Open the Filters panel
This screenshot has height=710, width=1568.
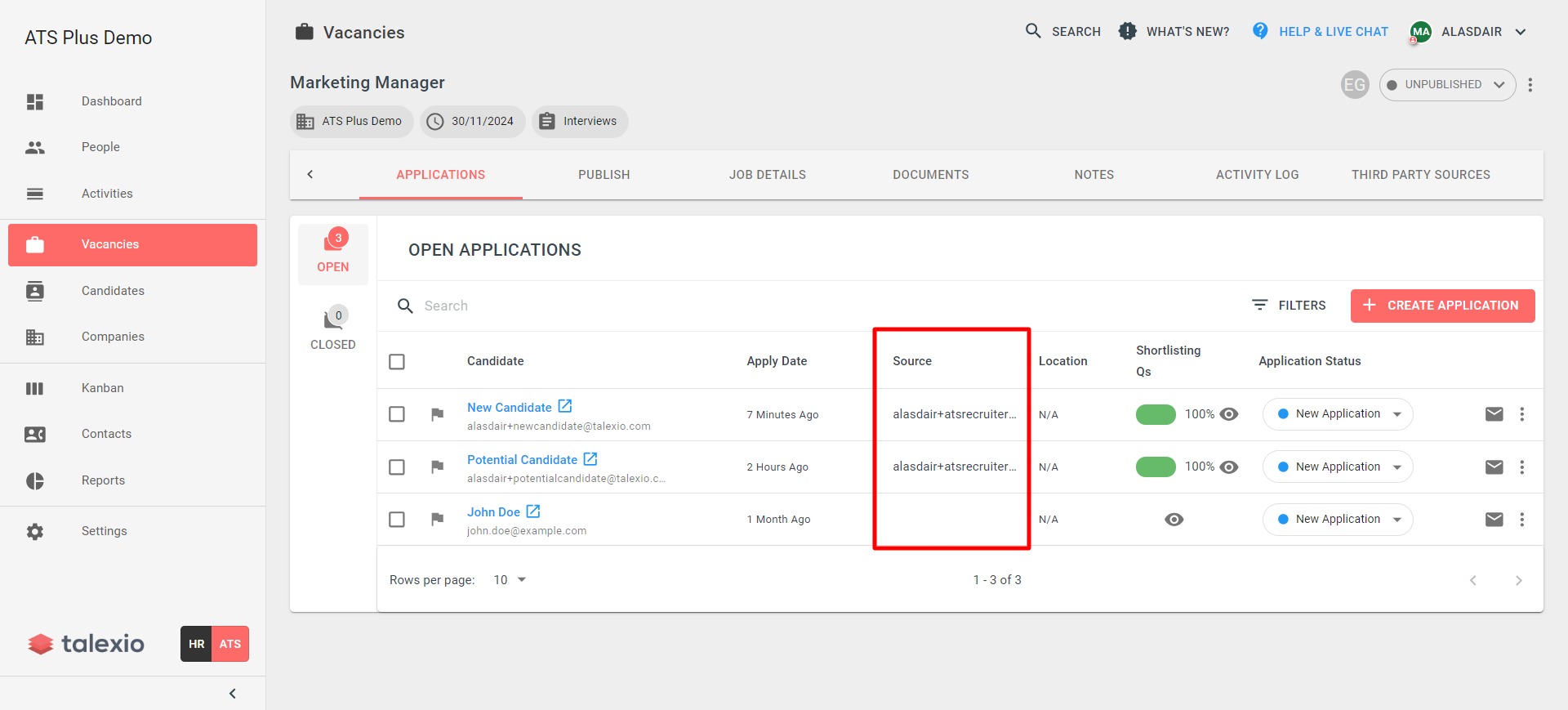[x=1289, y=306]
